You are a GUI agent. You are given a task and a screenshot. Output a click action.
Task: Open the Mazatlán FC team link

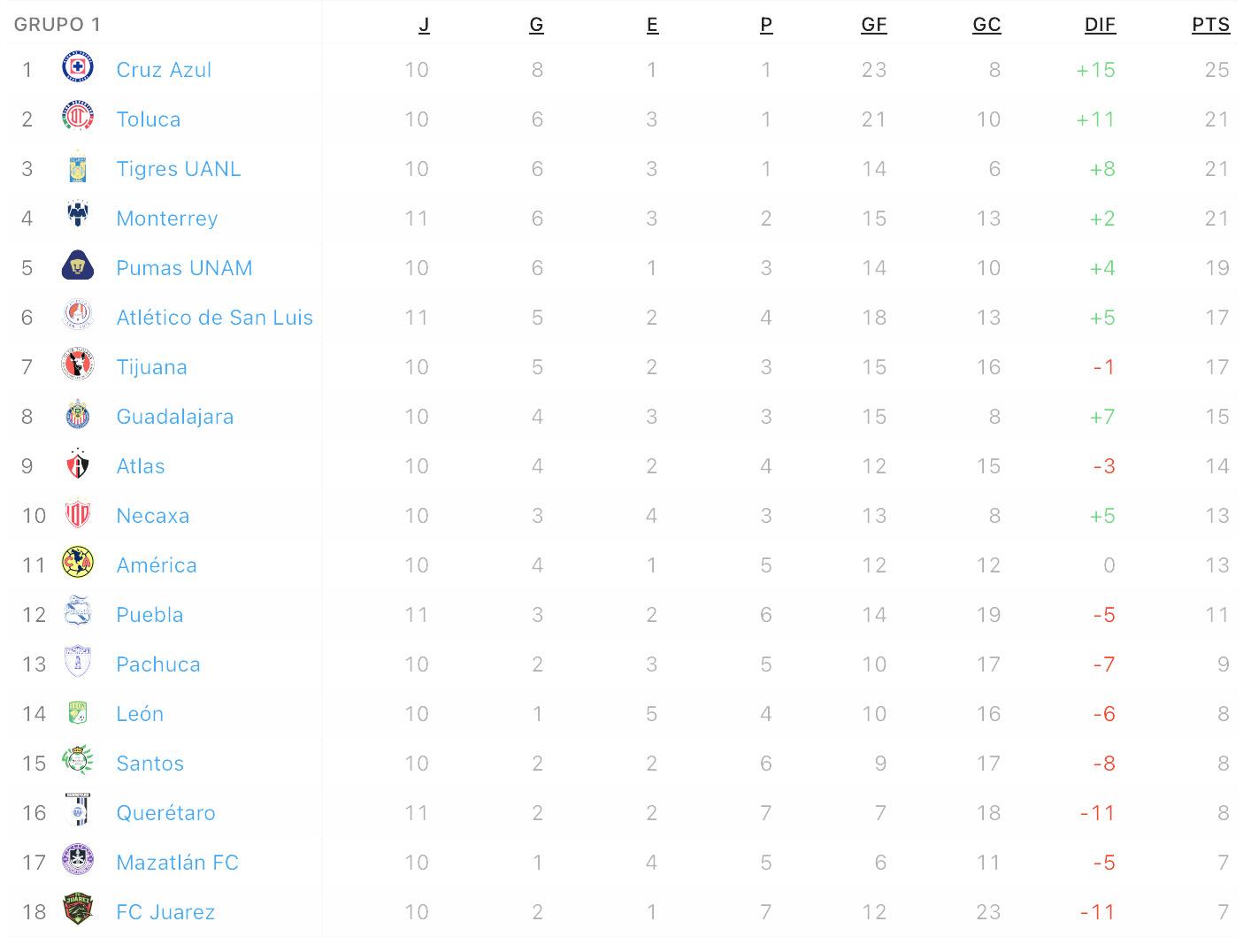coord(177,863)
